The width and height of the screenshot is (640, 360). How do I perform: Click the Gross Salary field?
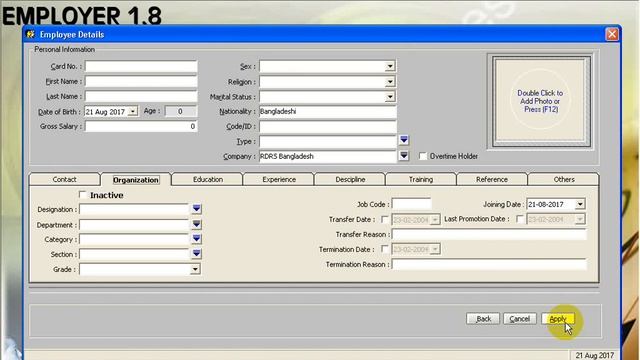(141, 127)
